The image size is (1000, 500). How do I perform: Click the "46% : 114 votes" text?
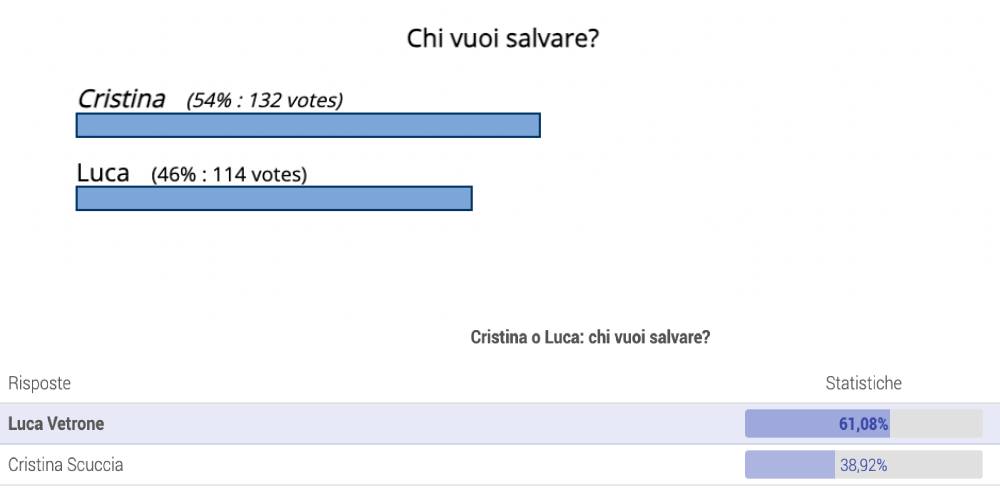pyautogui.click(x=229, y=175)
